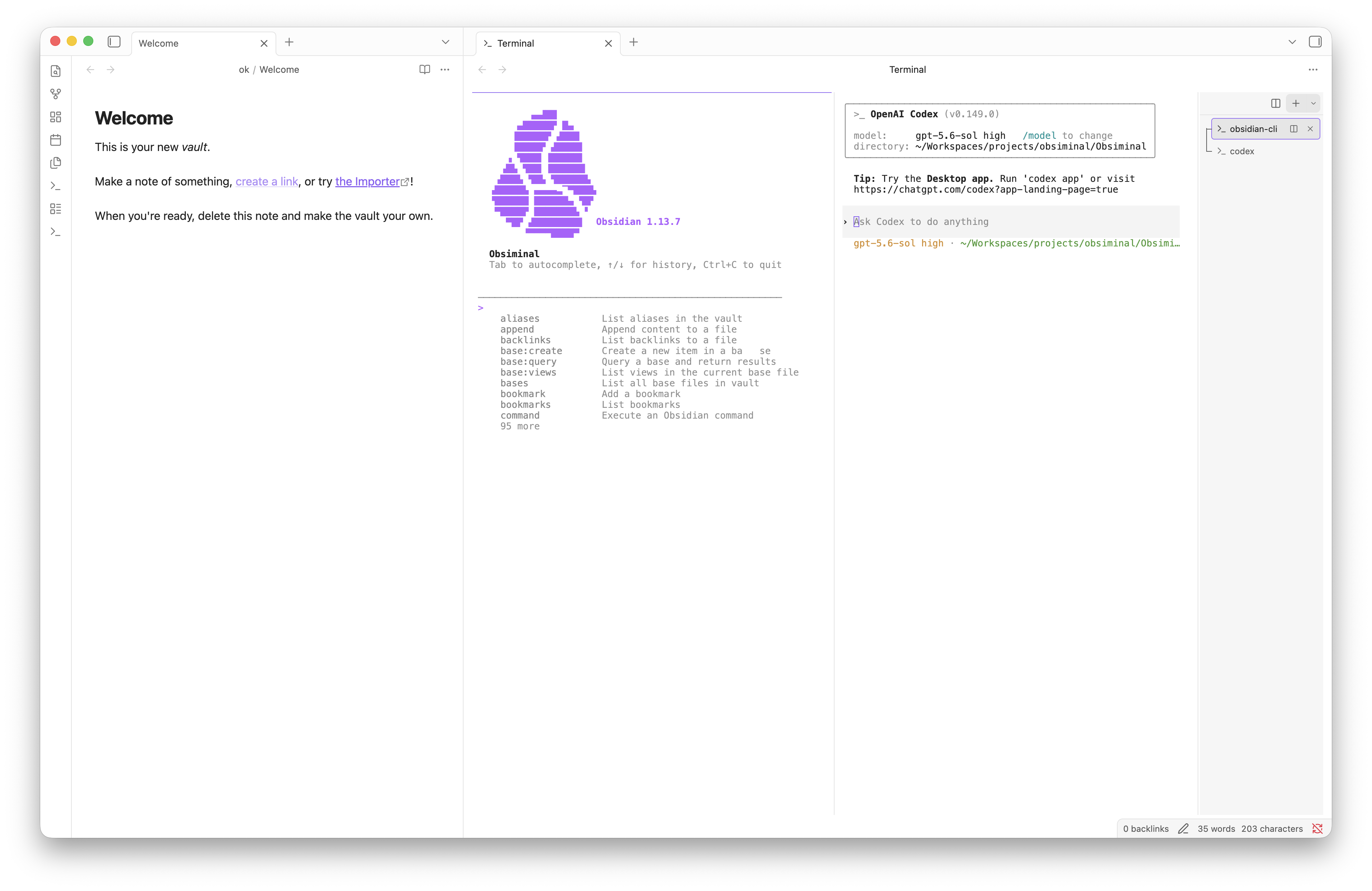
Task: Toggle edit mode pencil in status bar
Action: [x=1183, y=829]
